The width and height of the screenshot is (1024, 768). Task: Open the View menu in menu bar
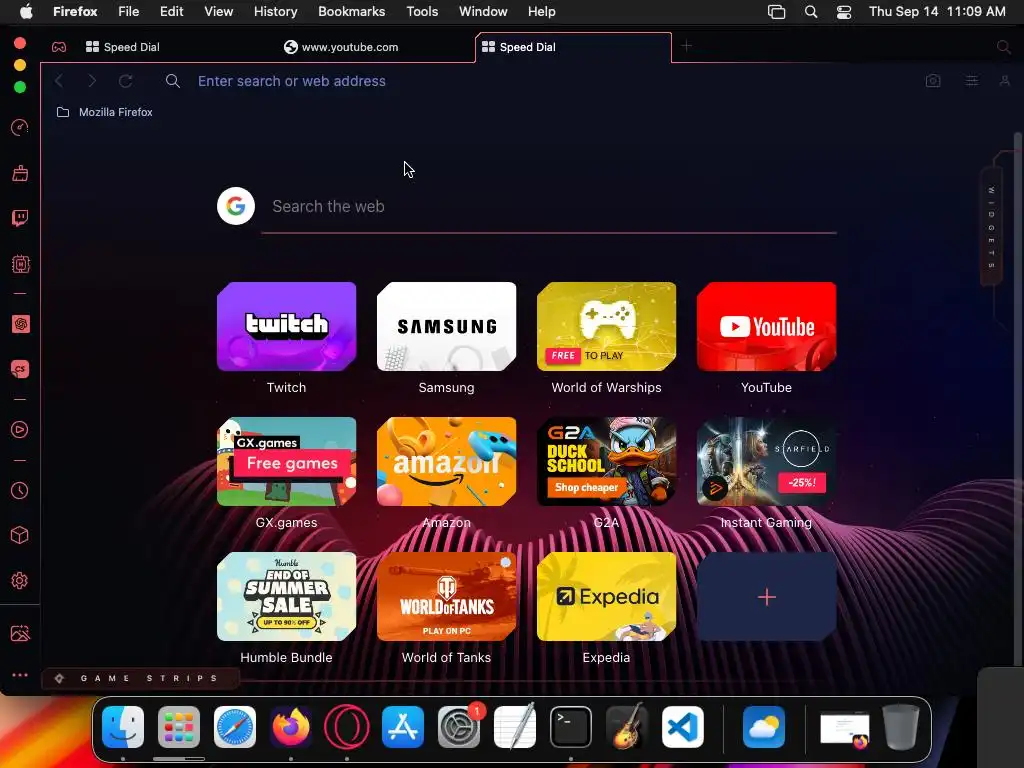click(218, 12)
